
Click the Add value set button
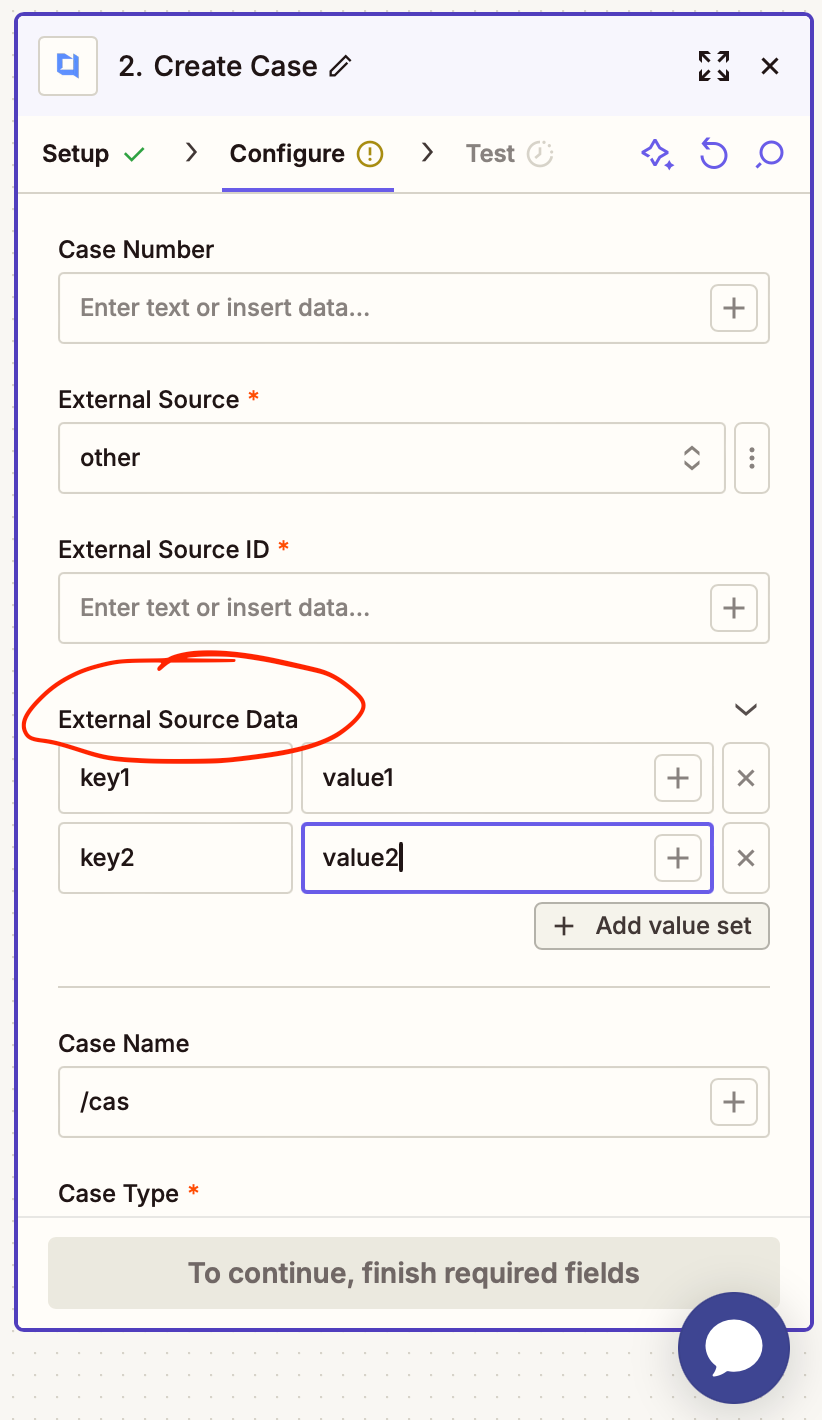651,925
